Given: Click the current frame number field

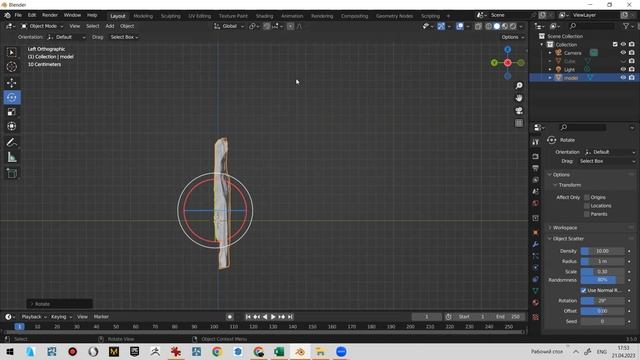Looking at the screenshot, I should pyautogui.click(x=427, y=317).
